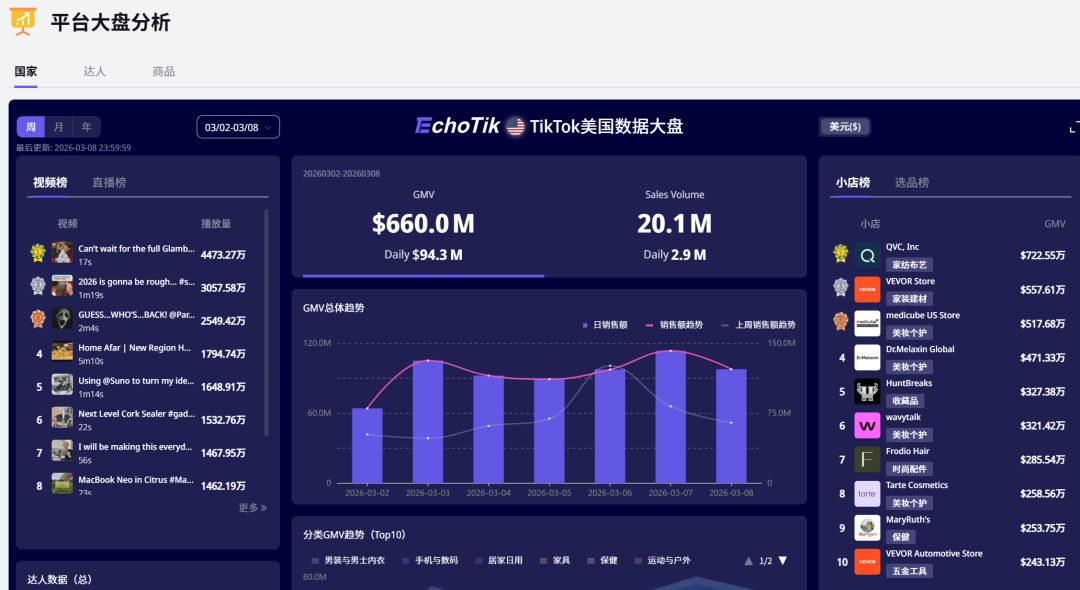Click the 更多 link under video list
The height and width of the screenshot is (590, 1080).
(x=253, y=507)
